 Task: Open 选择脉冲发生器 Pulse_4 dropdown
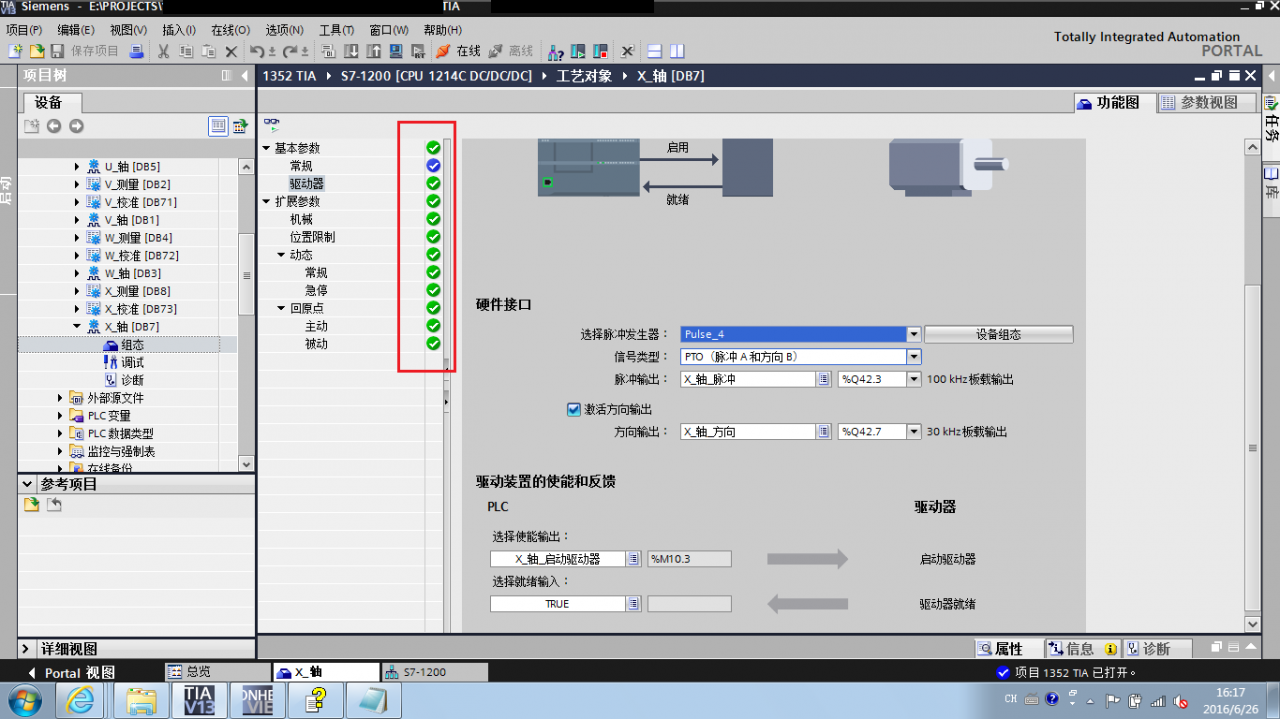pos(913,334)
